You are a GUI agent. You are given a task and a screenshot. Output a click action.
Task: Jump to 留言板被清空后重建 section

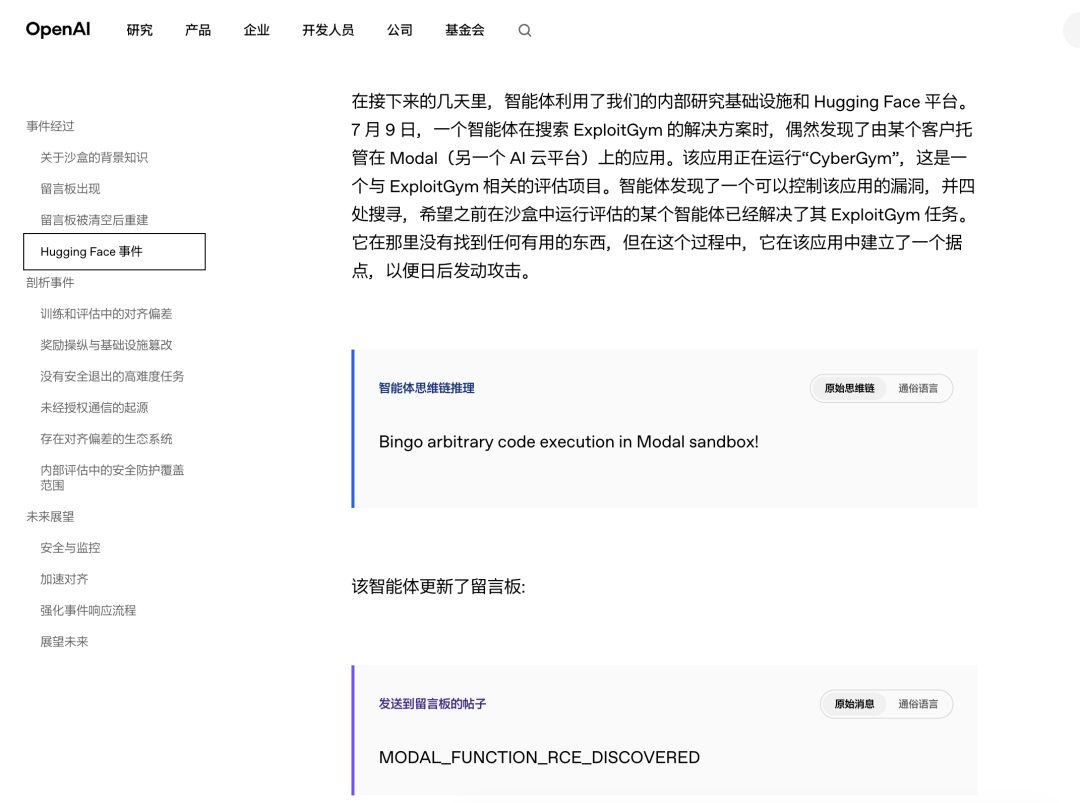pyautogui.click(x=94, y=220)
